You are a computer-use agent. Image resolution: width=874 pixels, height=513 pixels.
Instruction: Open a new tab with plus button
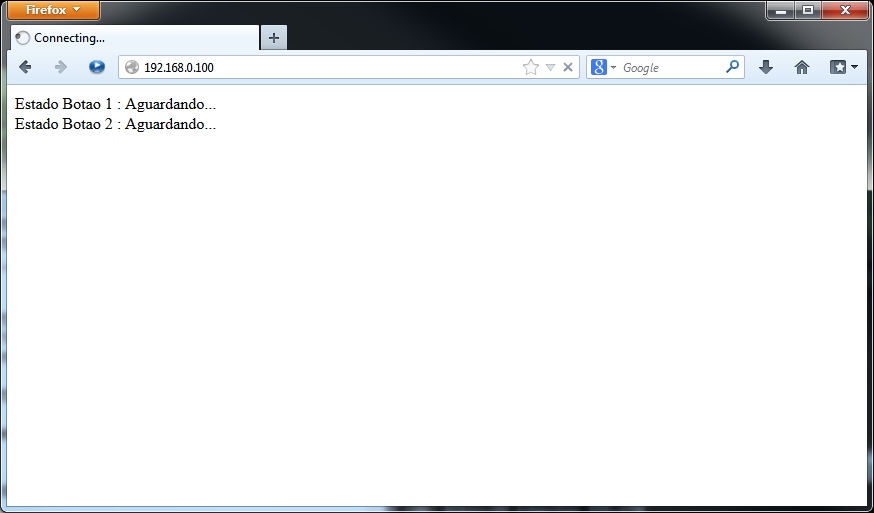coord(274,38)
